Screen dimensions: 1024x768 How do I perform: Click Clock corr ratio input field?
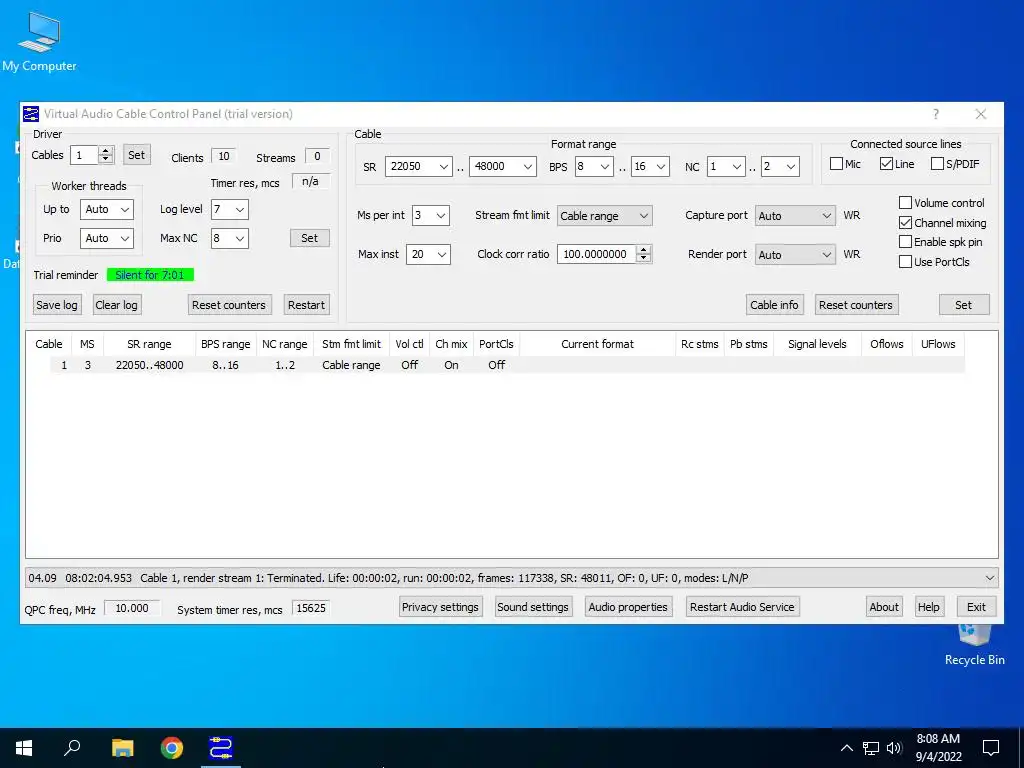596,254
